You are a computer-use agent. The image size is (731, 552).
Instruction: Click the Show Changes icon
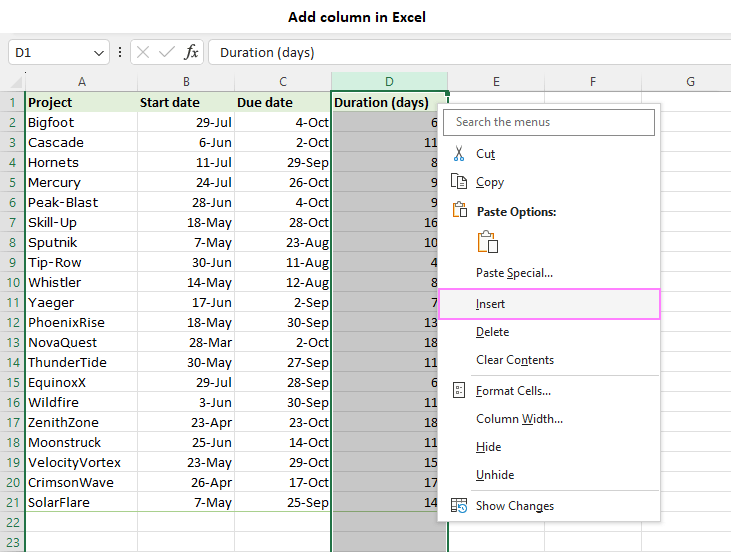459,506
